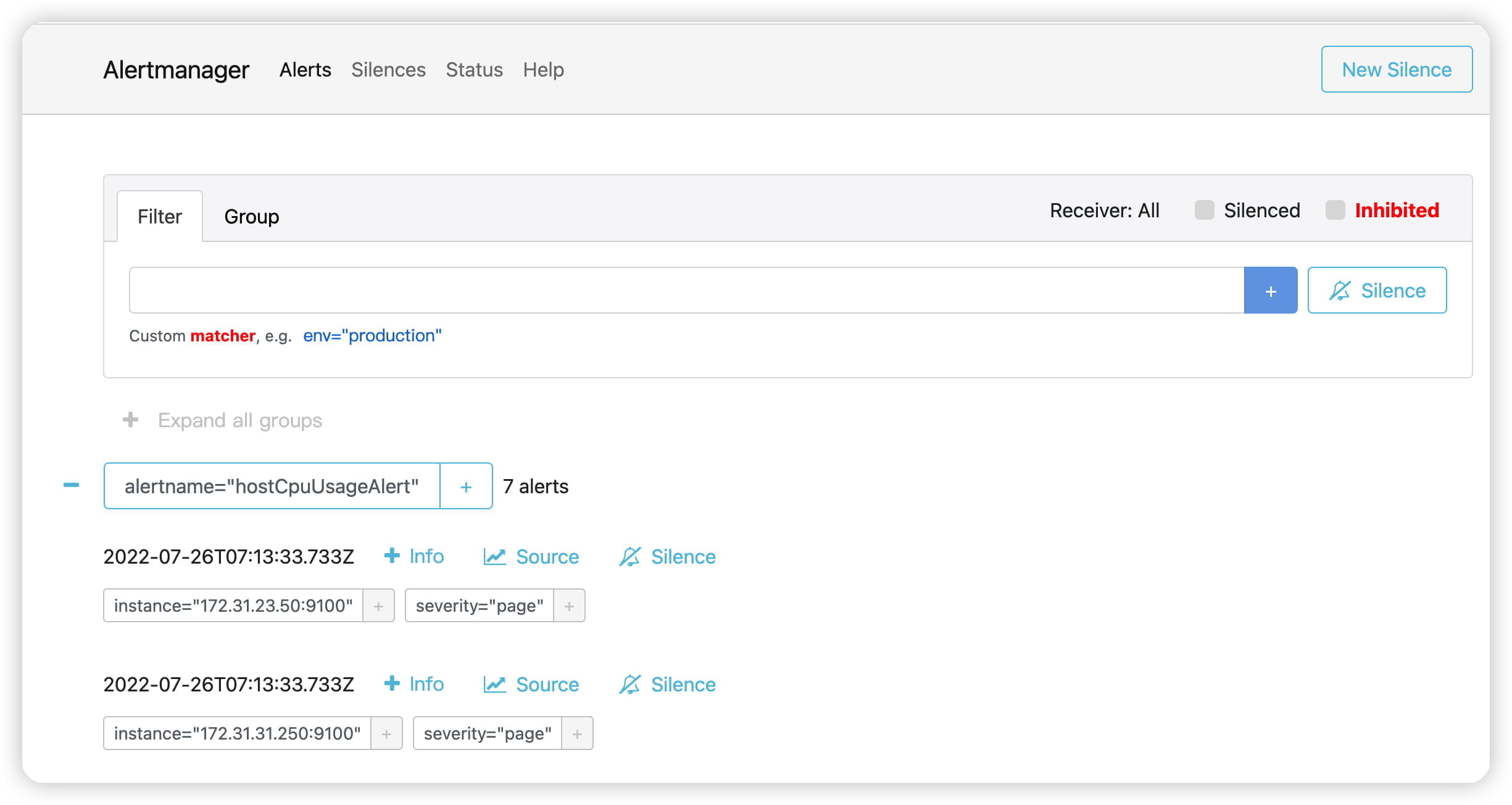Open Source for the 172.31.23.50 alert
Image resolution: width=1512 pixels, height=805 pixels.
531,556
